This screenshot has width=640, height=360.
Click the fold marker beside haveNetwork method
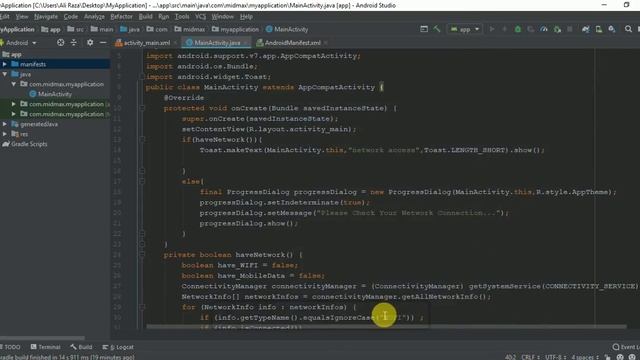point(142,255)
